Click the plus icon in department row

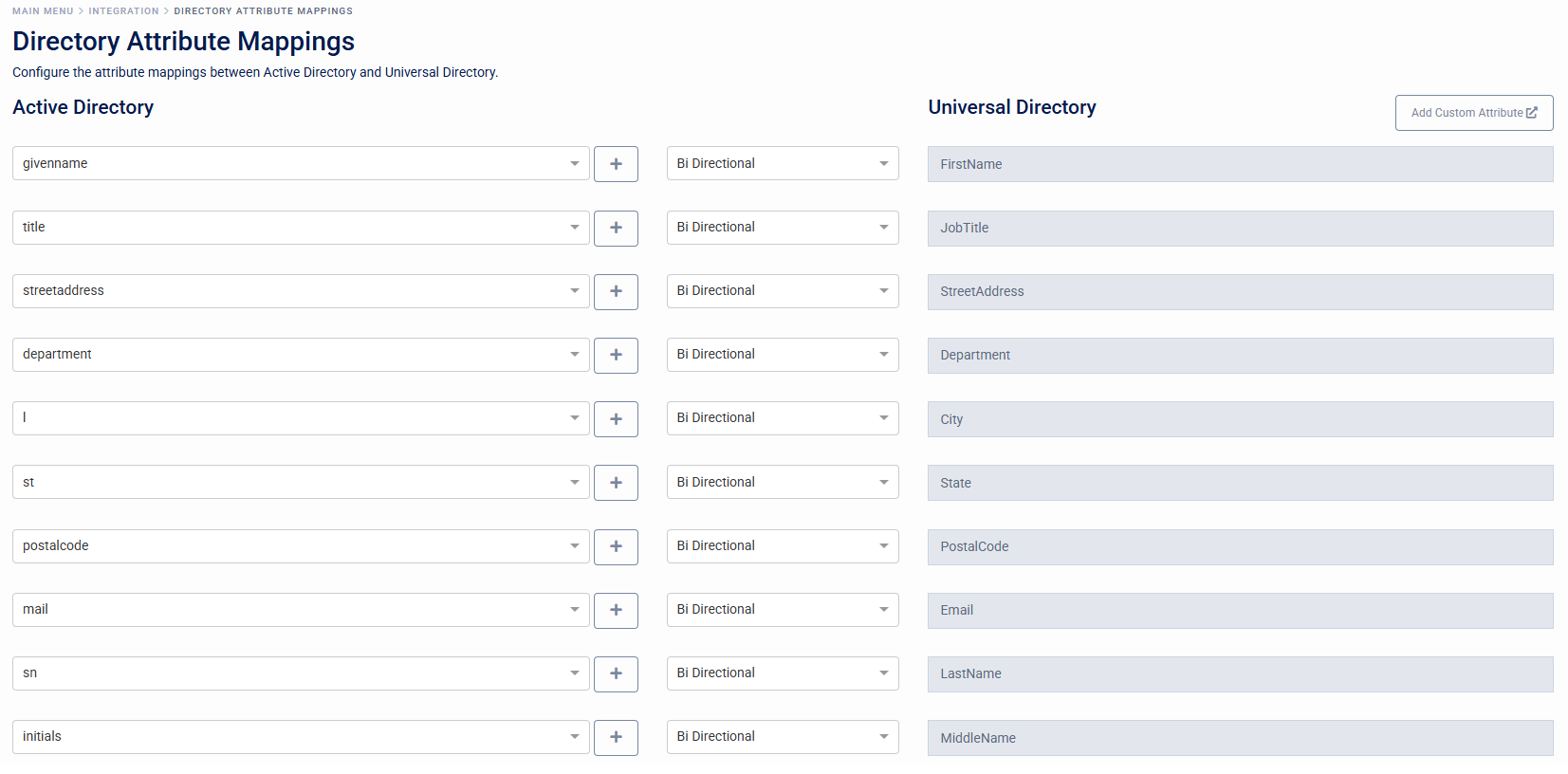point(616,355)
